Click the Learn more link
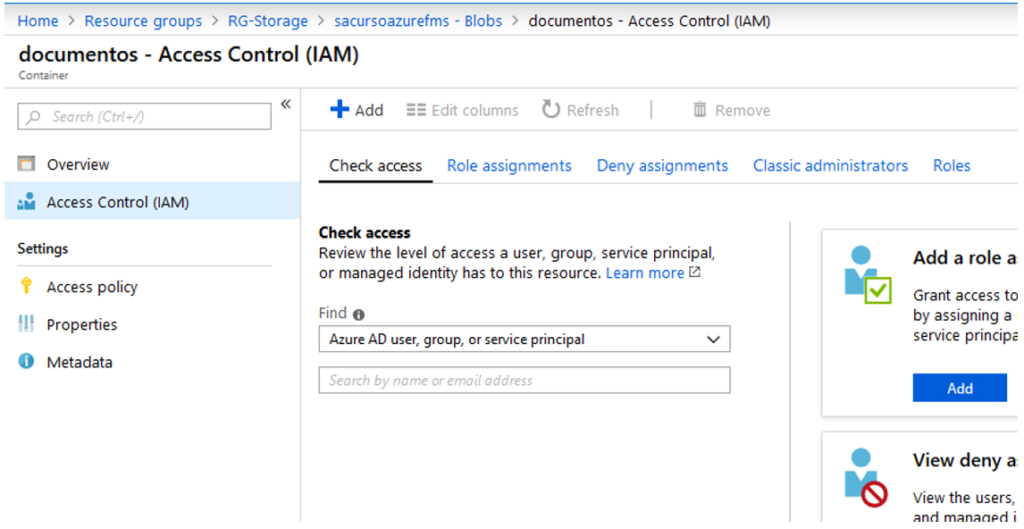This screenshot has height=529, width=1024. pos(645,273)
